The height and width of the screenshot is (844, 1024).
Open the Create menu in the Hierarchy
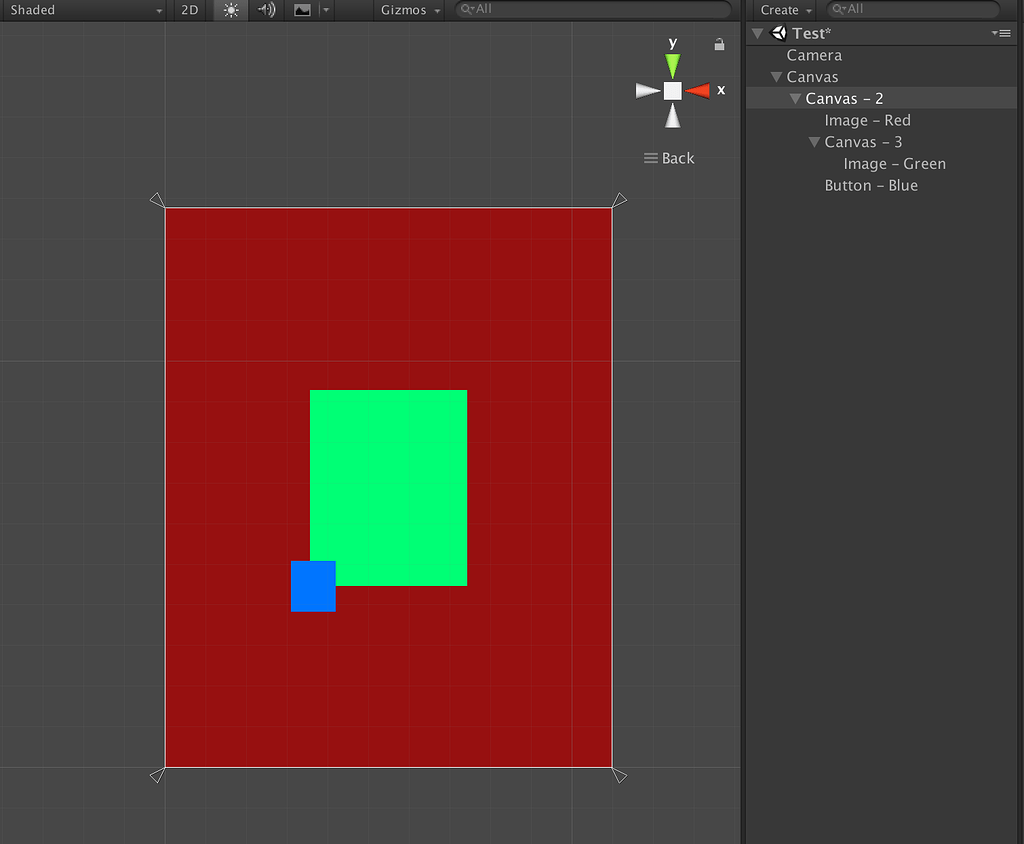click(x=784, y=9)
